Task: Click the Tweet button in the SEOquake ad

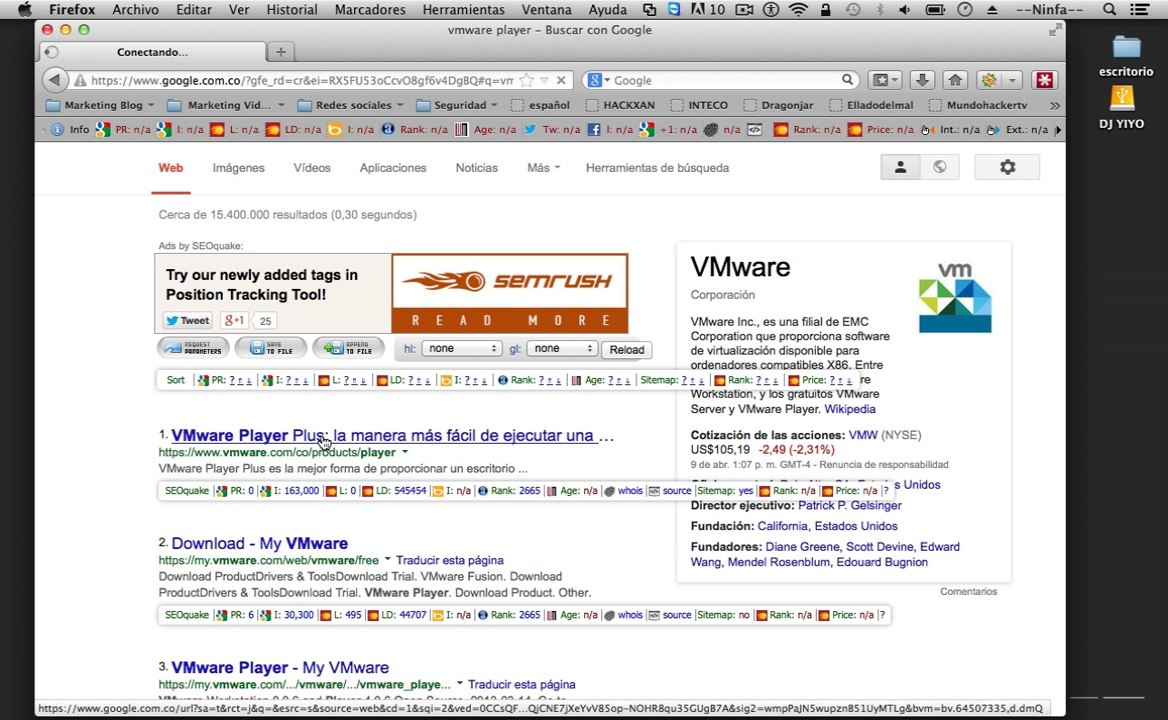Action: [188, 321]
